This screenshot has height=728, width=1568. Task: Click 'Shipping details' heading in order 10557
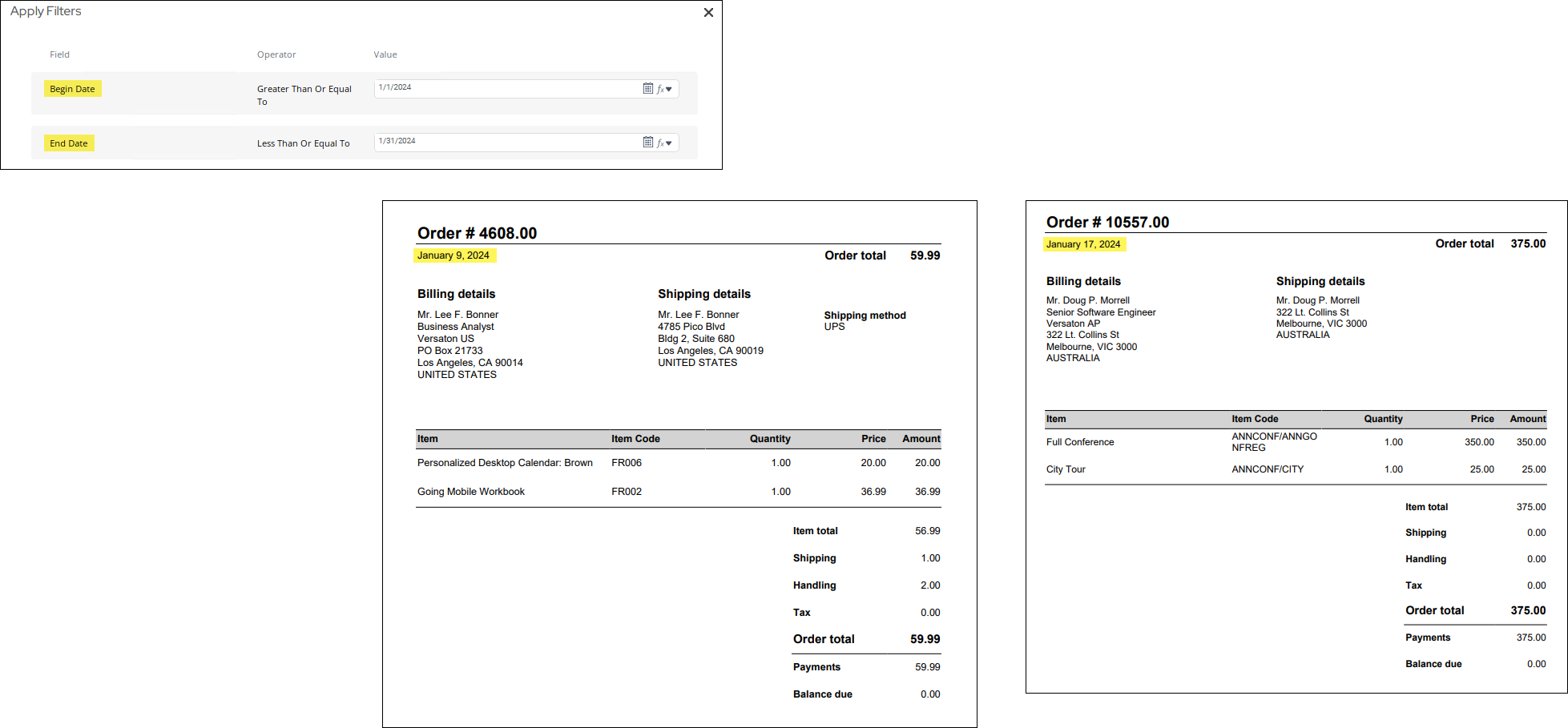pos(1320,281)
